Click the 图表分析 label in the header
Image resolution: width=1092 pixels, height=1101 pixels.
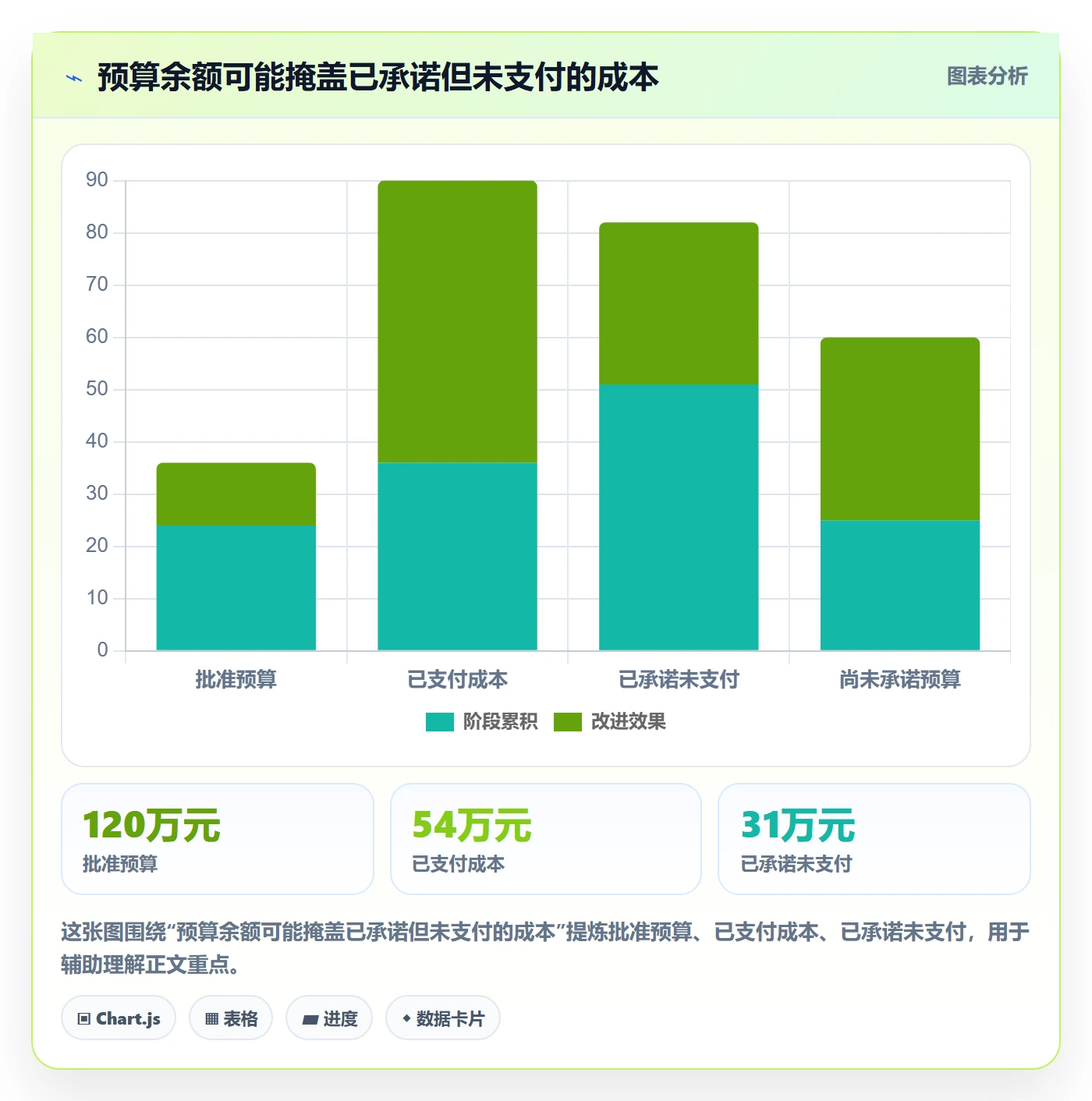987,76
